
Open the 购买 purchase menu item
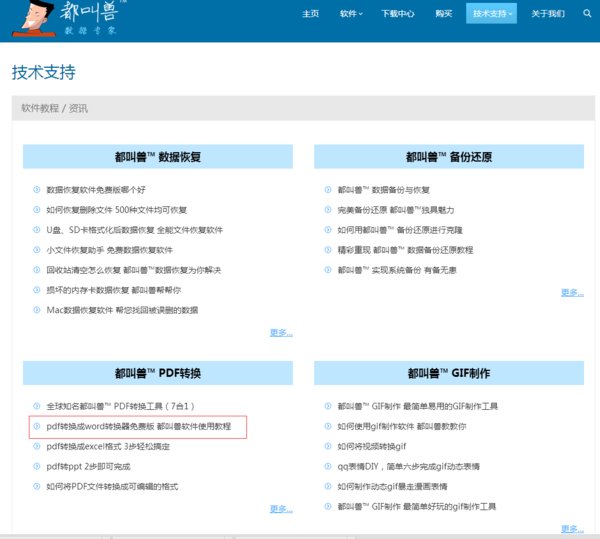point(444,14)
